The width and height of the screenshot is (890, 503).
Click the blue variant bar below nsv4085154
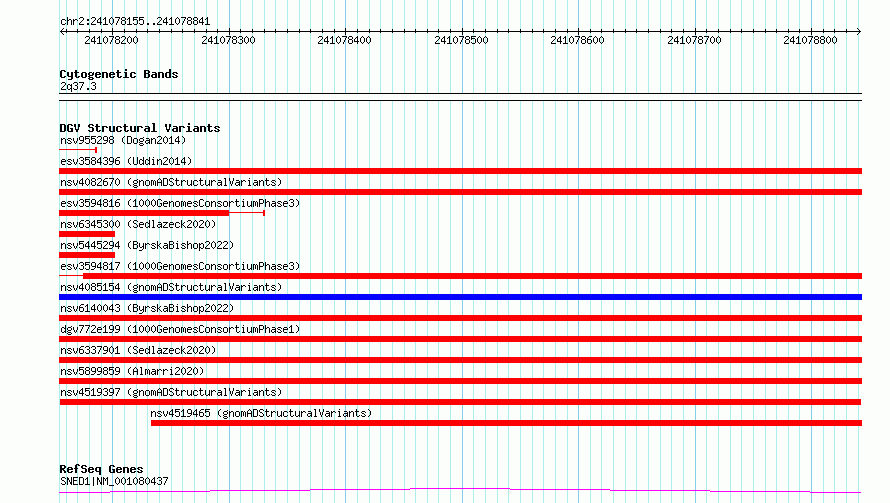coord(460,297)
